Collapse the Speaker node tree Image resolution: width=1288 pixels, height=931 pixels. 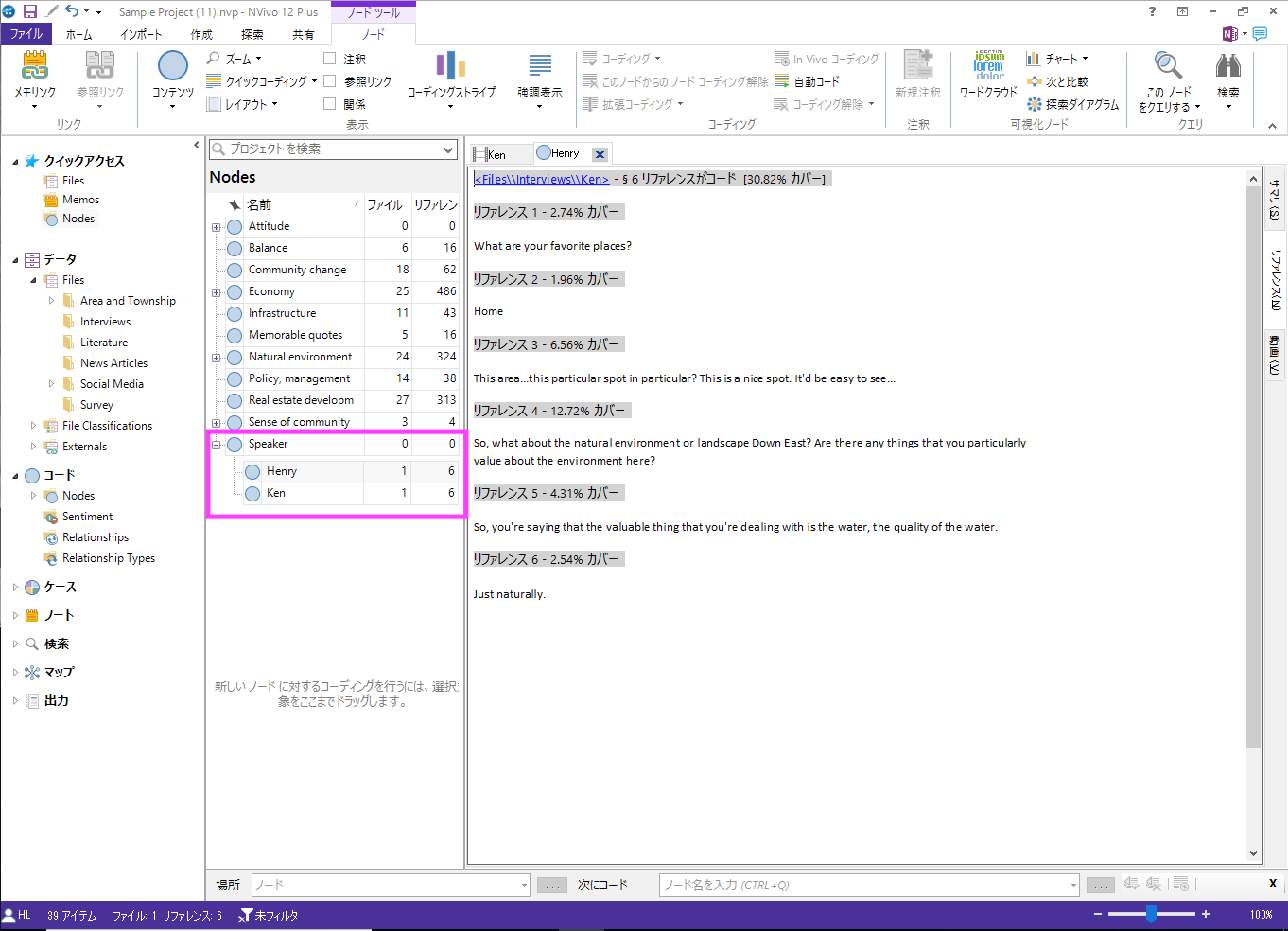coord(217,445)
